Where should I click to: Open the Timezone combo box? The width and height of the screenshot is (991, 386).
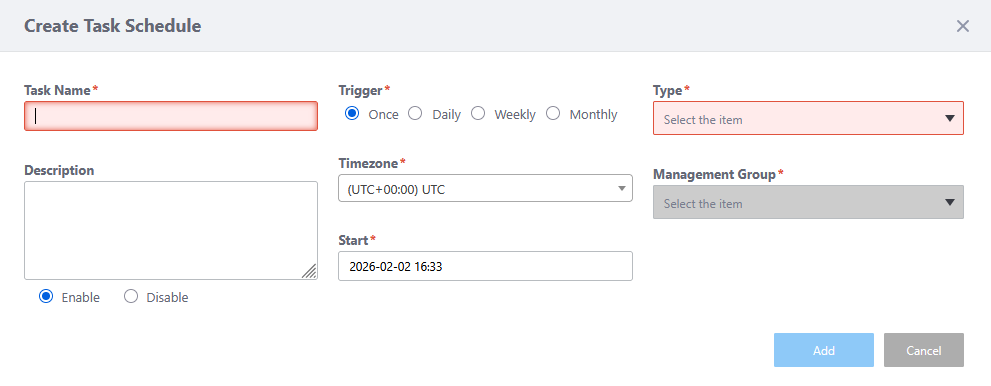[485, 188]
